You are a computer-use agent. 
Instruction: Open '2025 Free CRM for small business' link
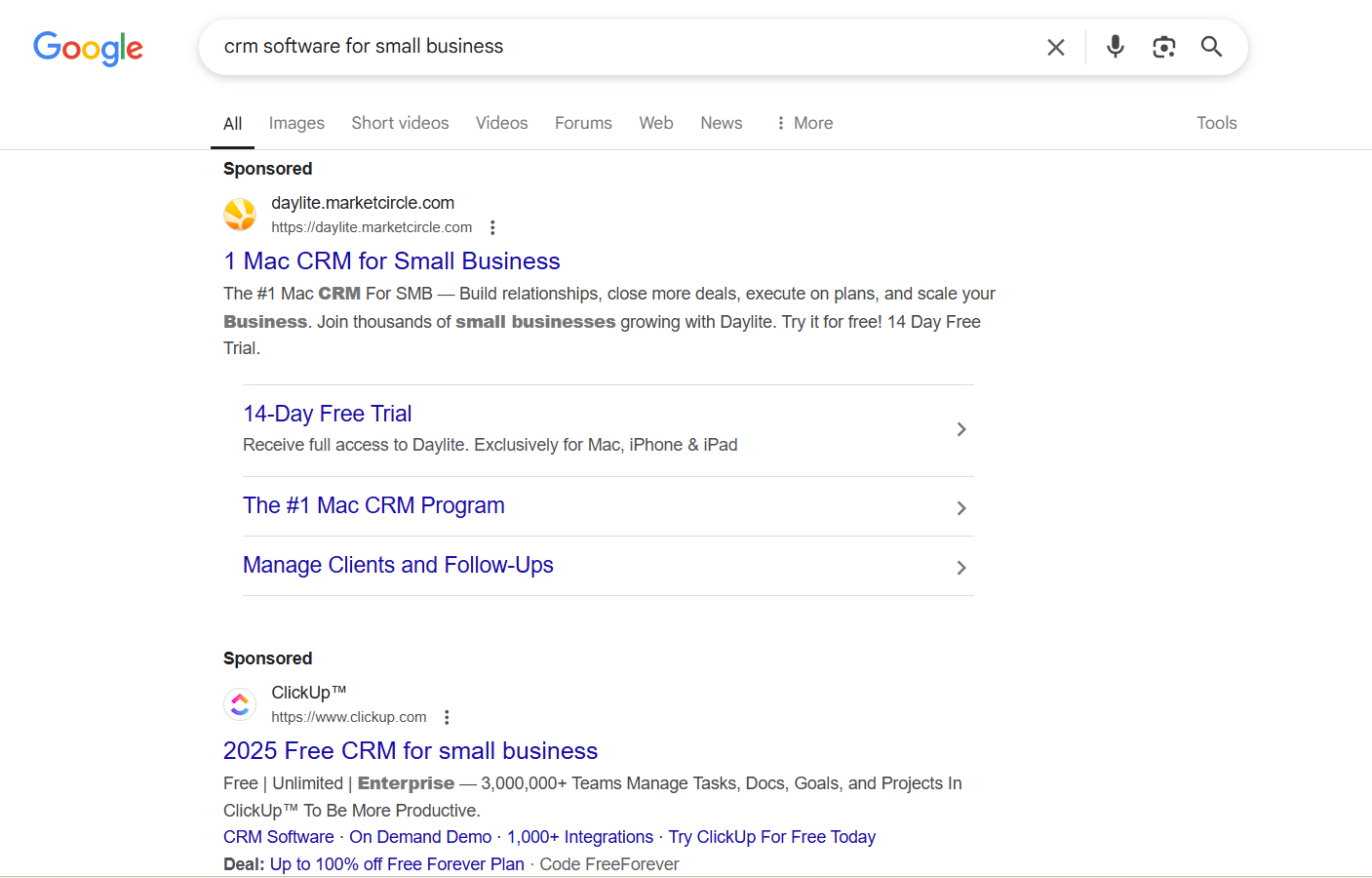coord(411,751)
